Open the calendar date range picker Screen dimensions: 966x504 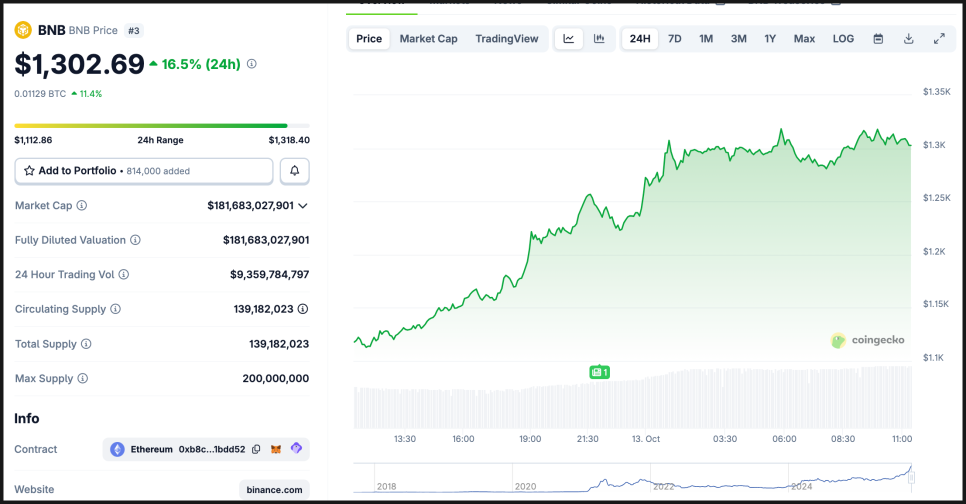[878, 39]
